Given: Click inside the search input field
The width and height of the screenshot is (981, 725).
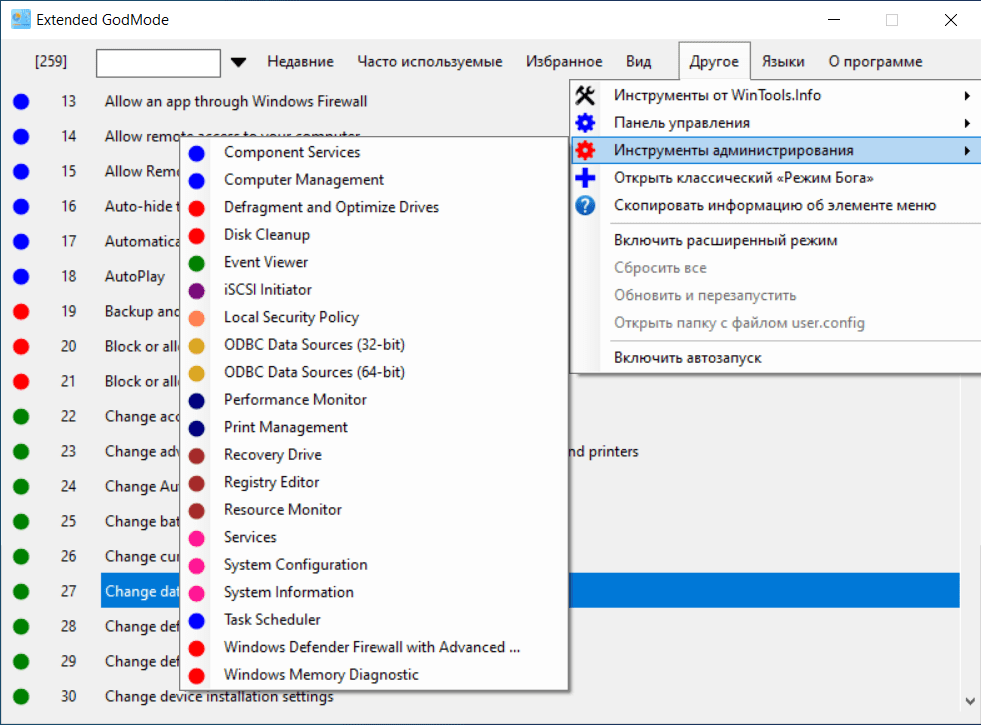Looking at the screenshot, I should (158, 63).
